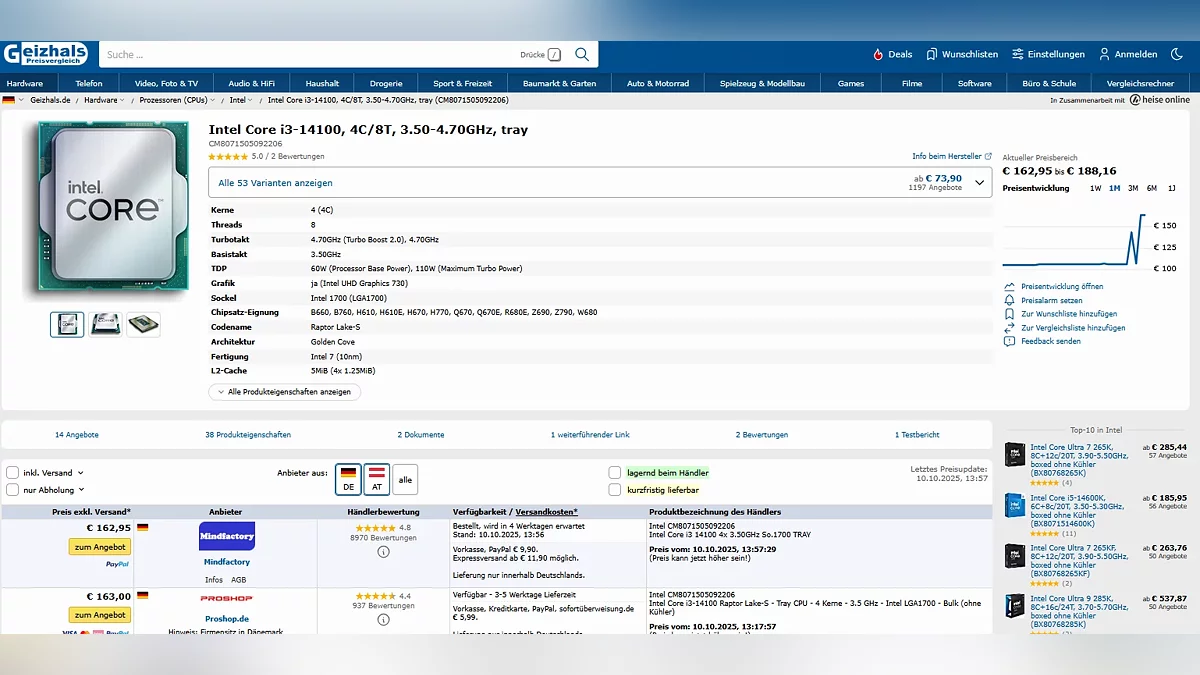Click the info icon under Mindfactory rating
The height and width of the screenshot is (675, 1200).
tap(383, 552)
